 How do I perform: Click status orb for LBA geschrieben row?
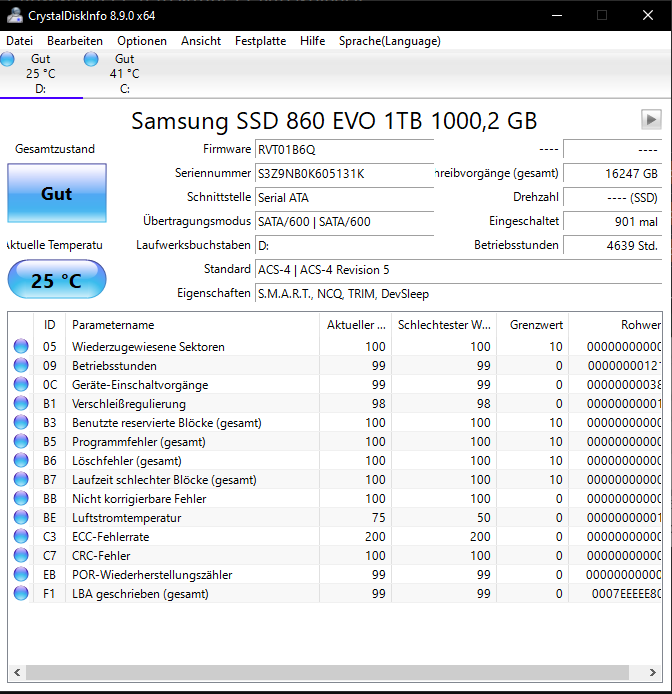point(21,594)
